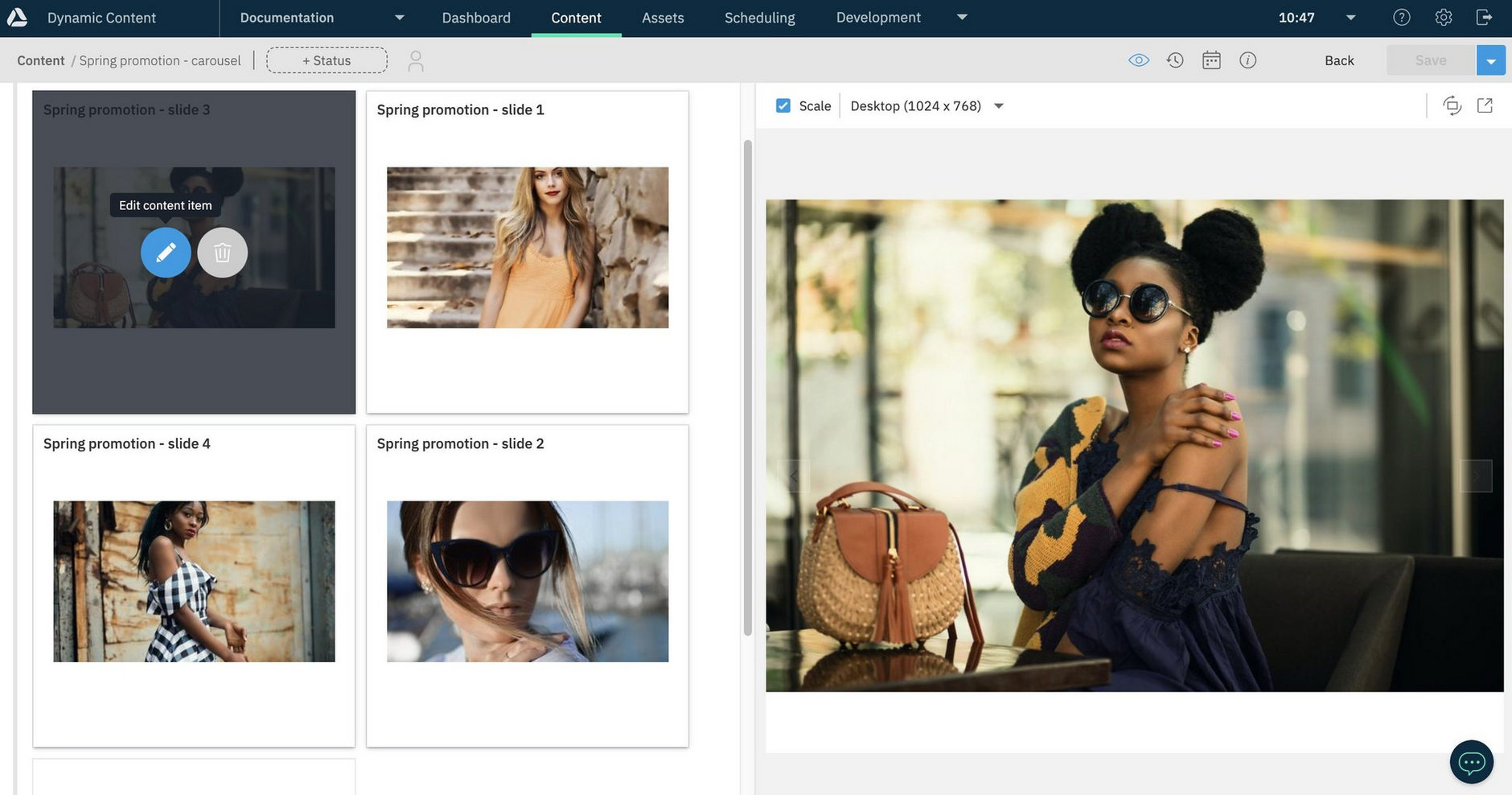
Task: Select Spring promotion - slide 4 thumbnail
Action: point(194,581)
